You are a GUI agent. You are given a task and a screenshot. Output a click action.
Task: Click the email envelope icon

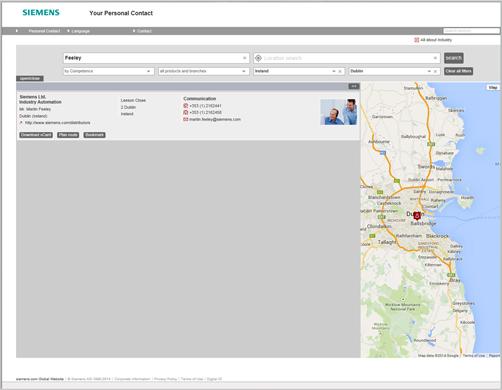click(186, 119)
